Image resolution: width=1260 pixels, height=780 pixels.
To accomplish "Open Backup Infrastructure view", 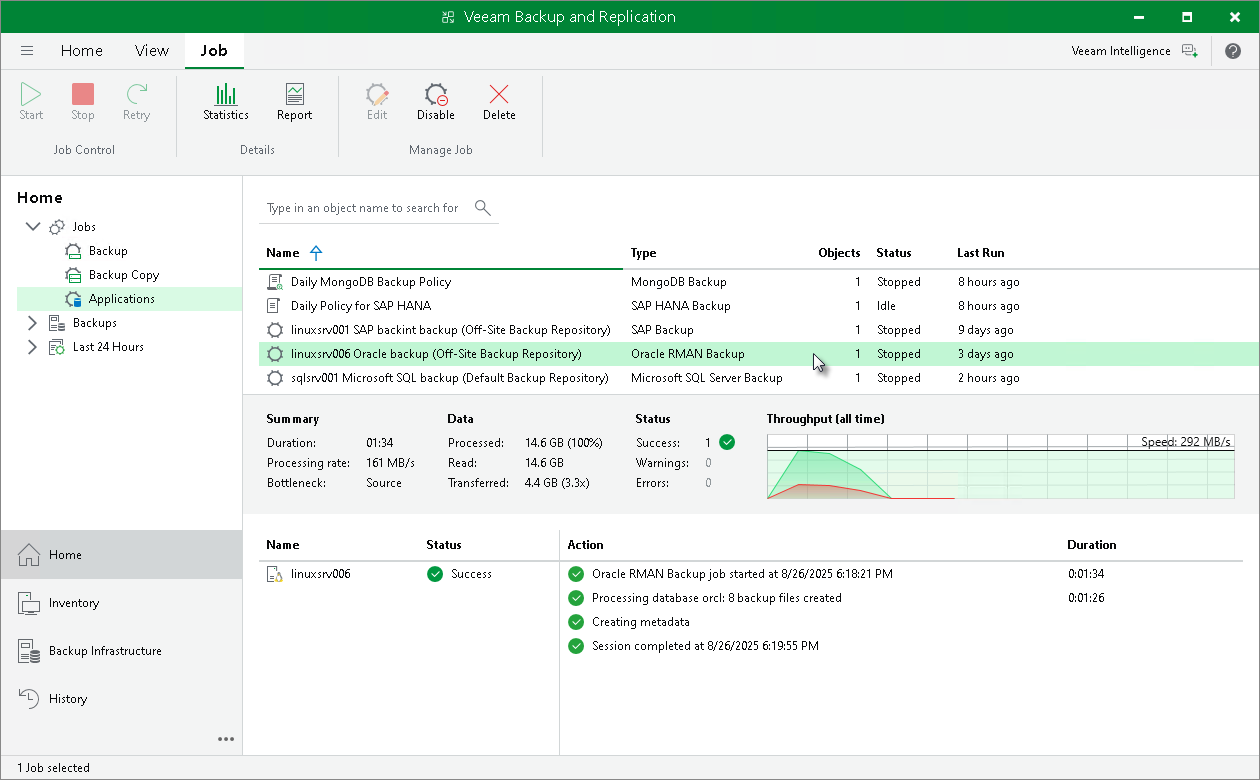I will [x=105, y=651].
